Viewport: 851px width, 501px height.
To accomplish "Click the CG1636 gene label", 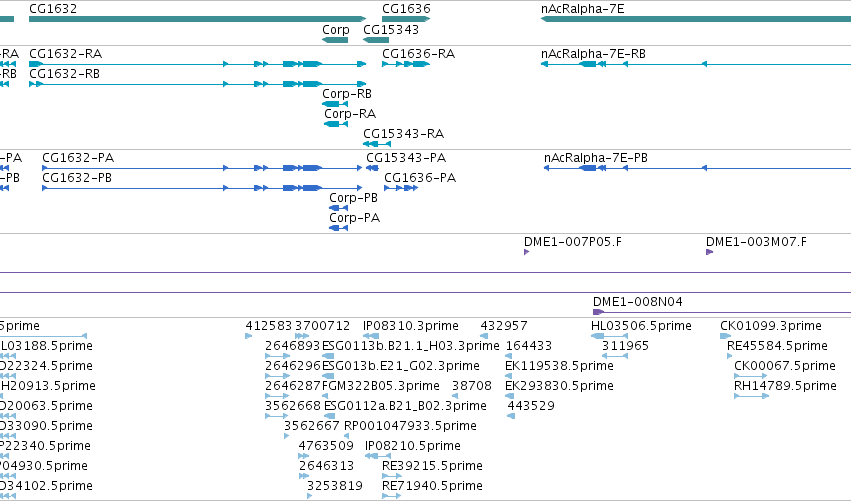I will [407, 9].
